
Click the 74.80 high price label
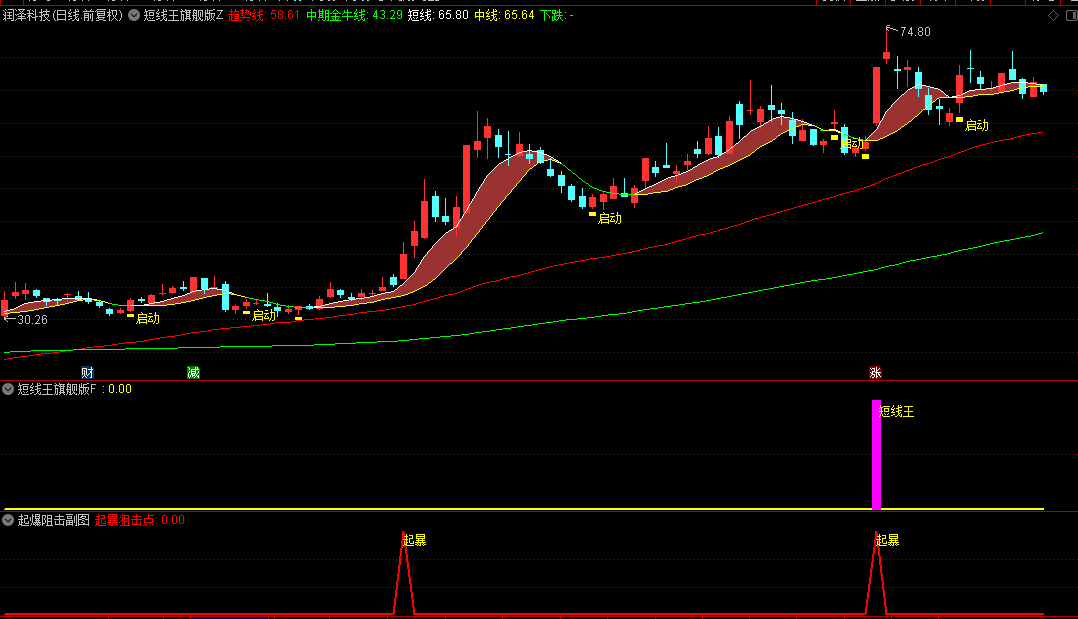[914, 32]
